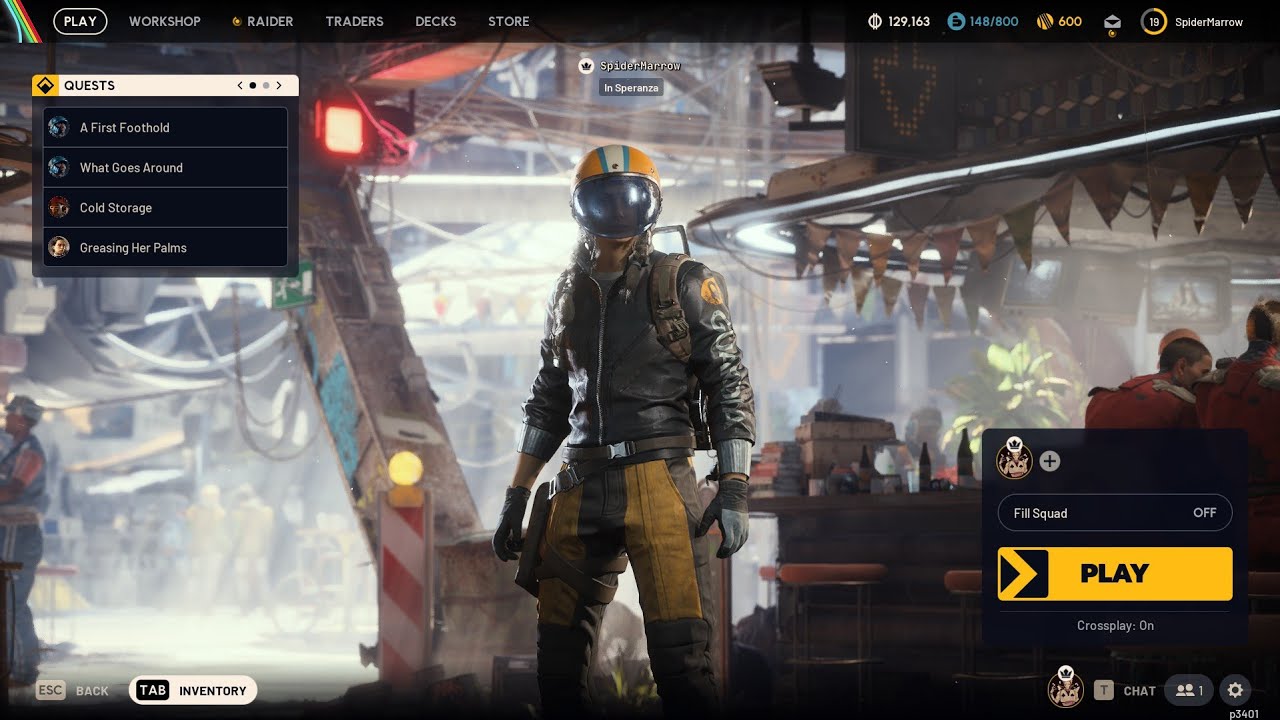The width and height of the screenshot is (1280, 720).
Task: Click the SpiderMarrow nameplate above character
Action: 640,66
